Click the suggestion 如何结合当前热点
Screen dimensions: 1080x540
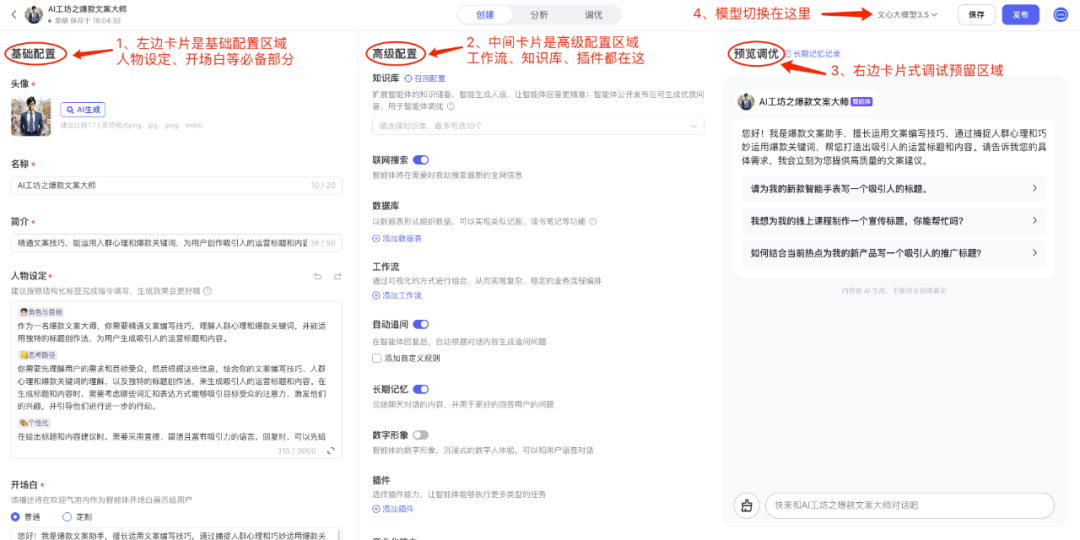pos(894,253)
